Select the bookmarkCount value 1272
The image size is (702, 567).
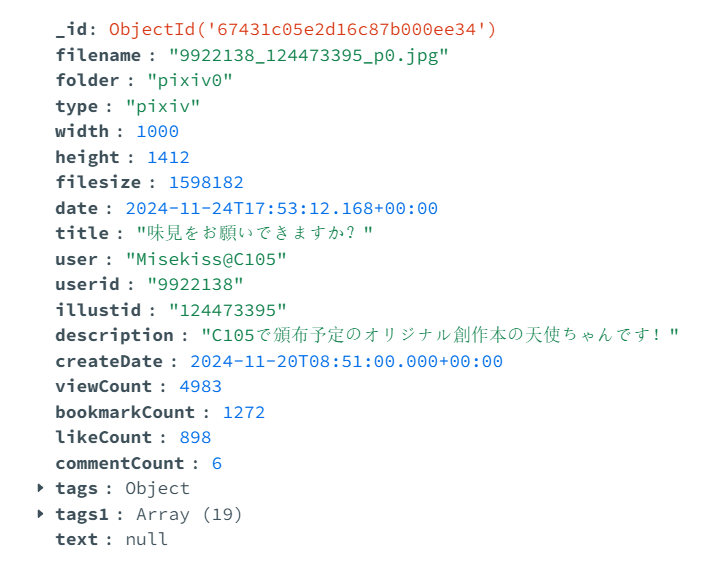tap(244, 412)
